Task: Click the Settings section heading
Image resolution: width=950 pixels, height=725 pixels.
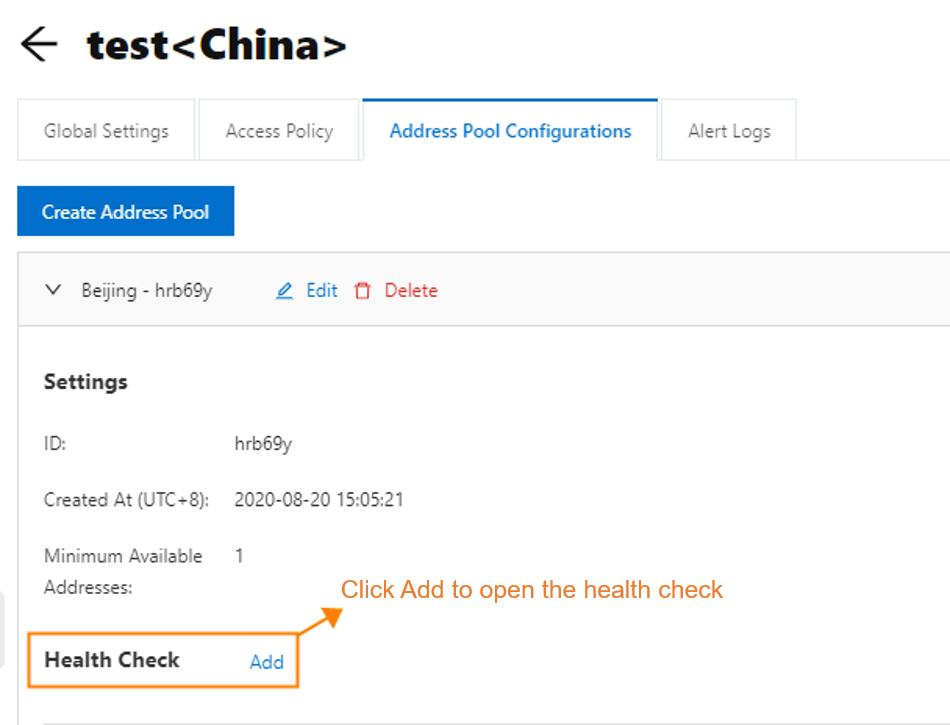Action: [85, 382]
